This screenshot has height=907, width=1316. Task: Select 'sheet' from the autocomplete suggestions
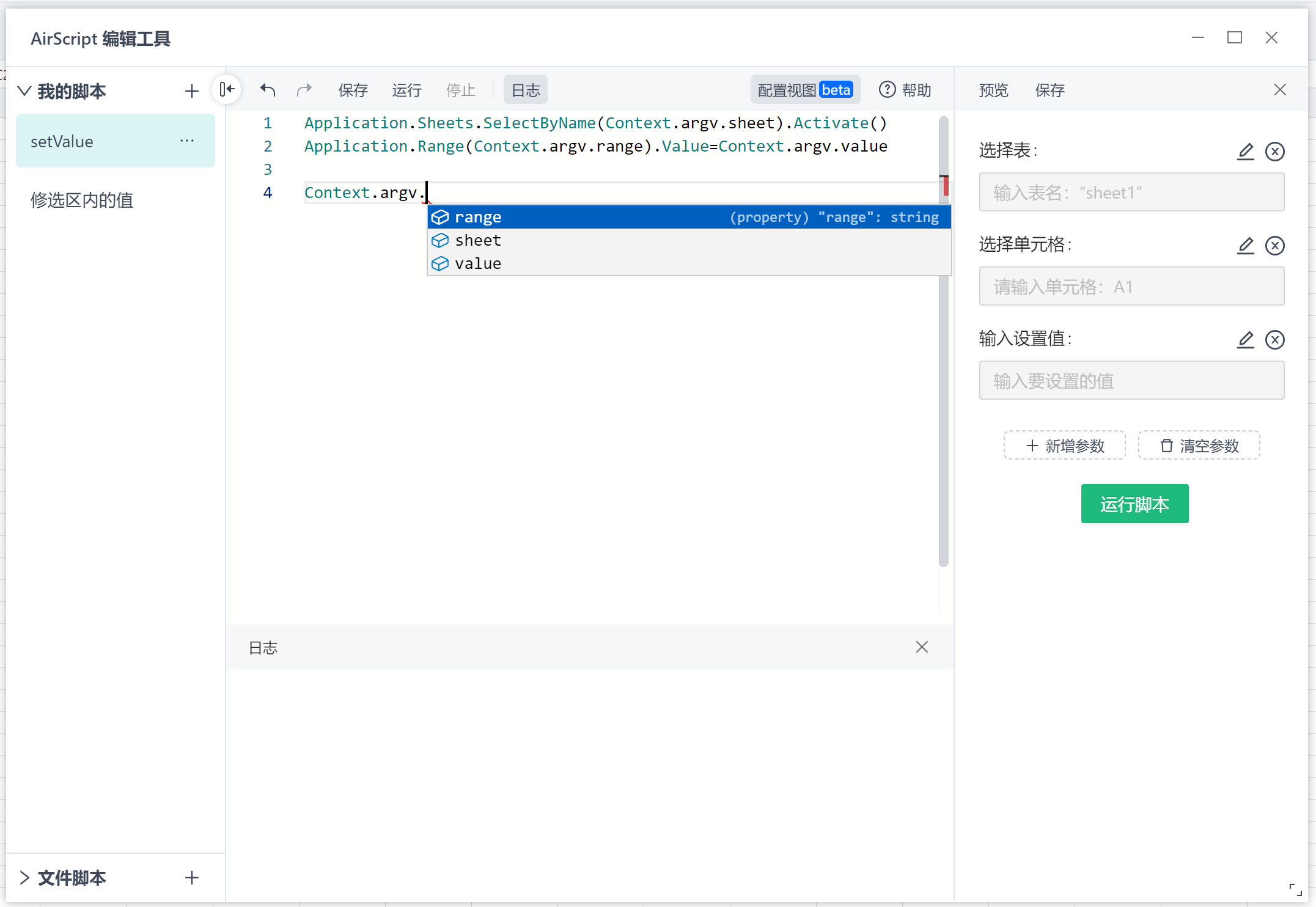[477, 240]
